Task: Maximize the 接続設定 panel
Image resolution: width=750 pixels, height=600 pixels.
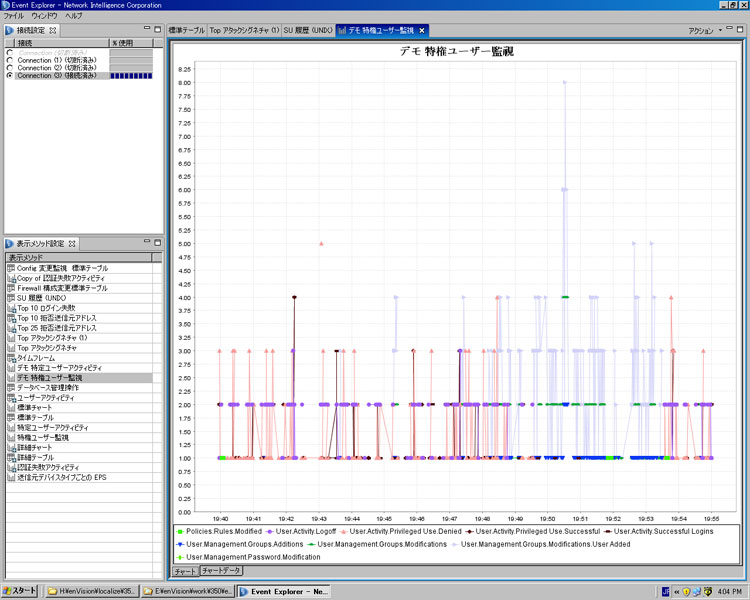Action: (157, 30)
